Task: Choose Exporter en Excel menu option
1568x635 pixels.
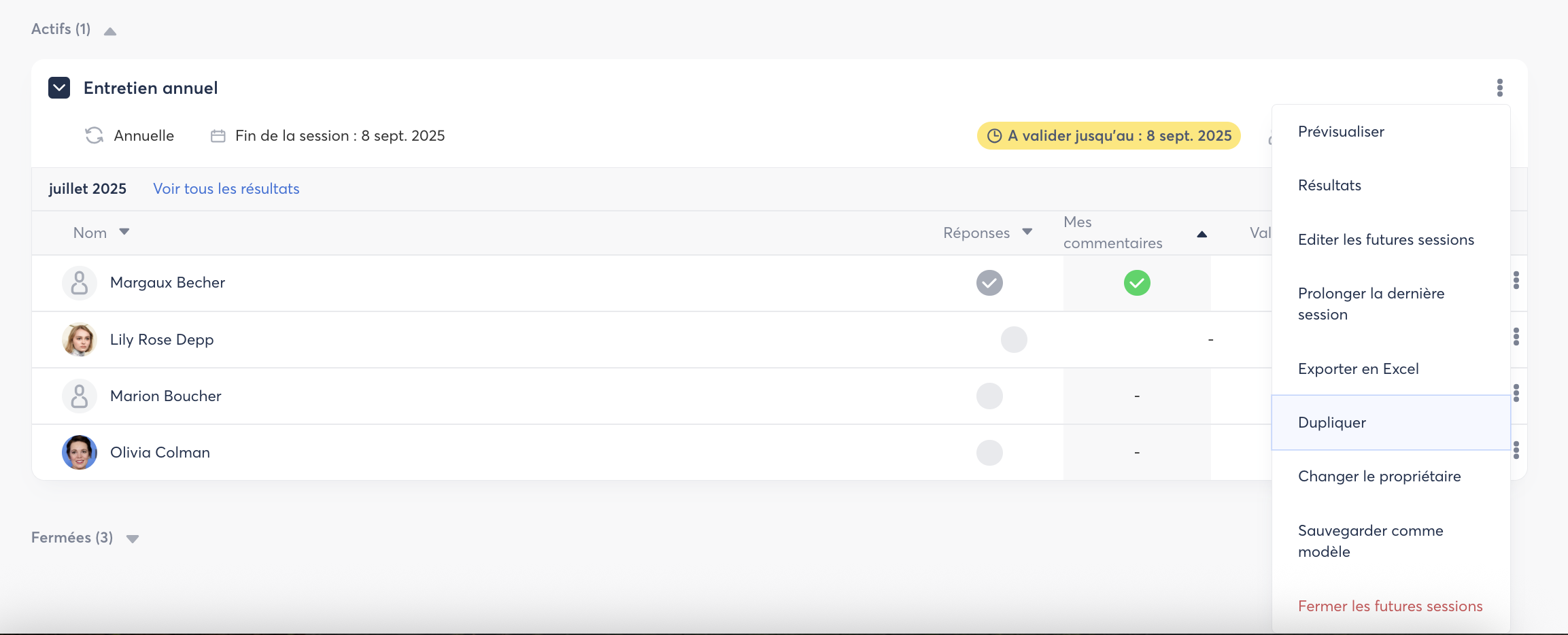Action: (1358, 368)
